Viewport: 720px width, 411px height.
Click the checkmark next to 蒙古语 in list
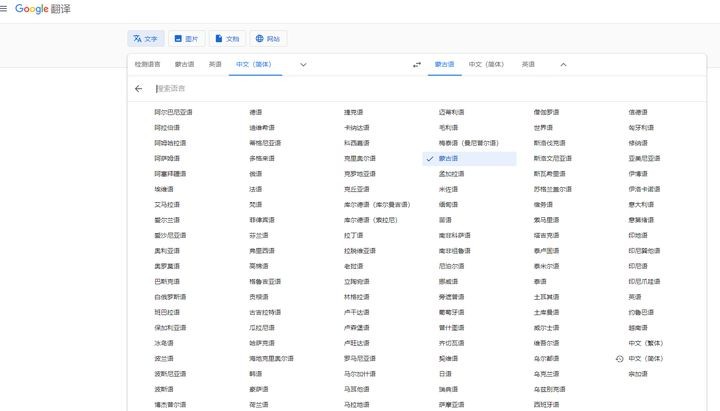click(430, 159)
